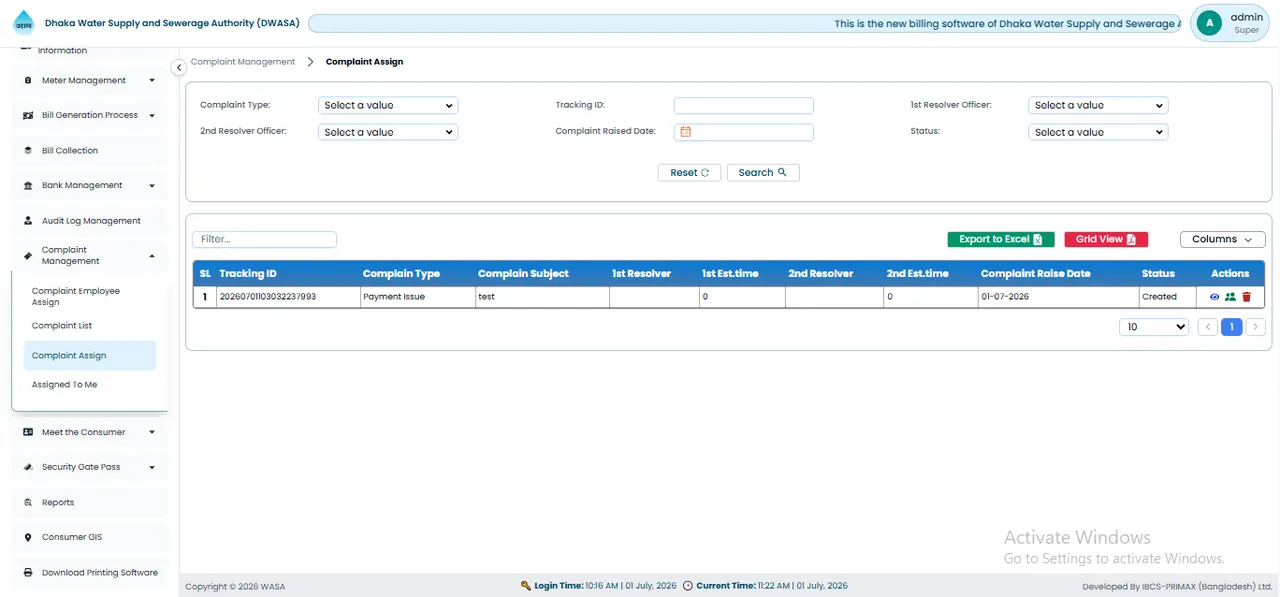
Task: Open Complaint Employee Assign submenu item
Action: (89, 296)
